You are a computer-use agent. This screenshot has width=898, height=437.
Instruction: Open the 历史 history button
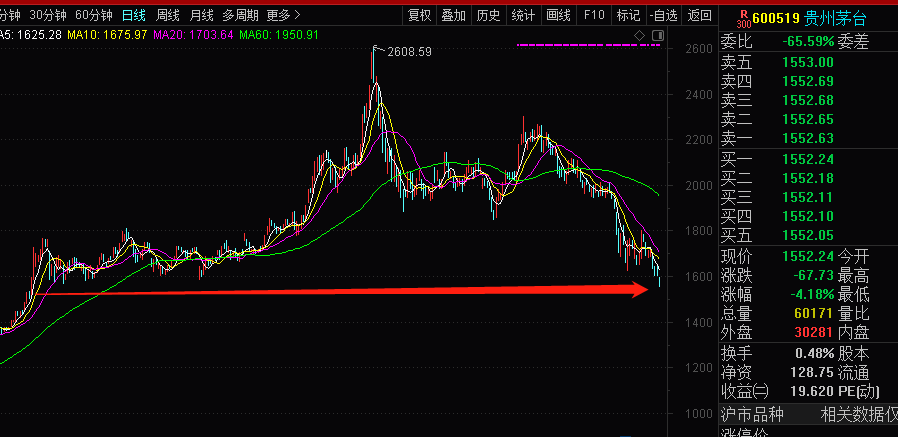(488, 15)
